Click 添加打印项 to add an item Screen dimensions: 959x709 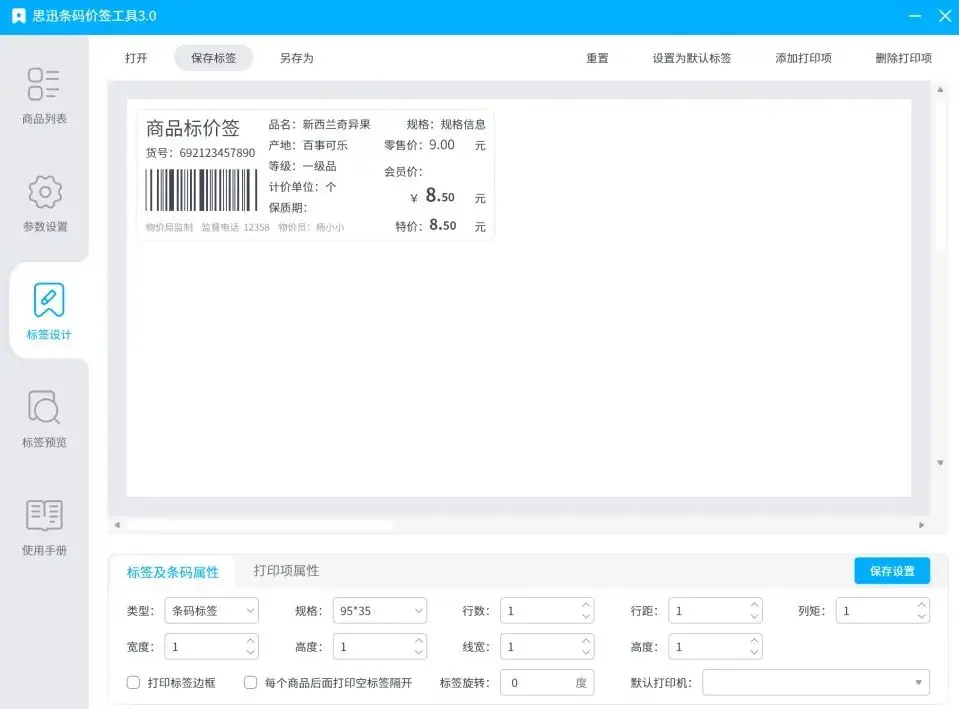click(x=804, y=58)
